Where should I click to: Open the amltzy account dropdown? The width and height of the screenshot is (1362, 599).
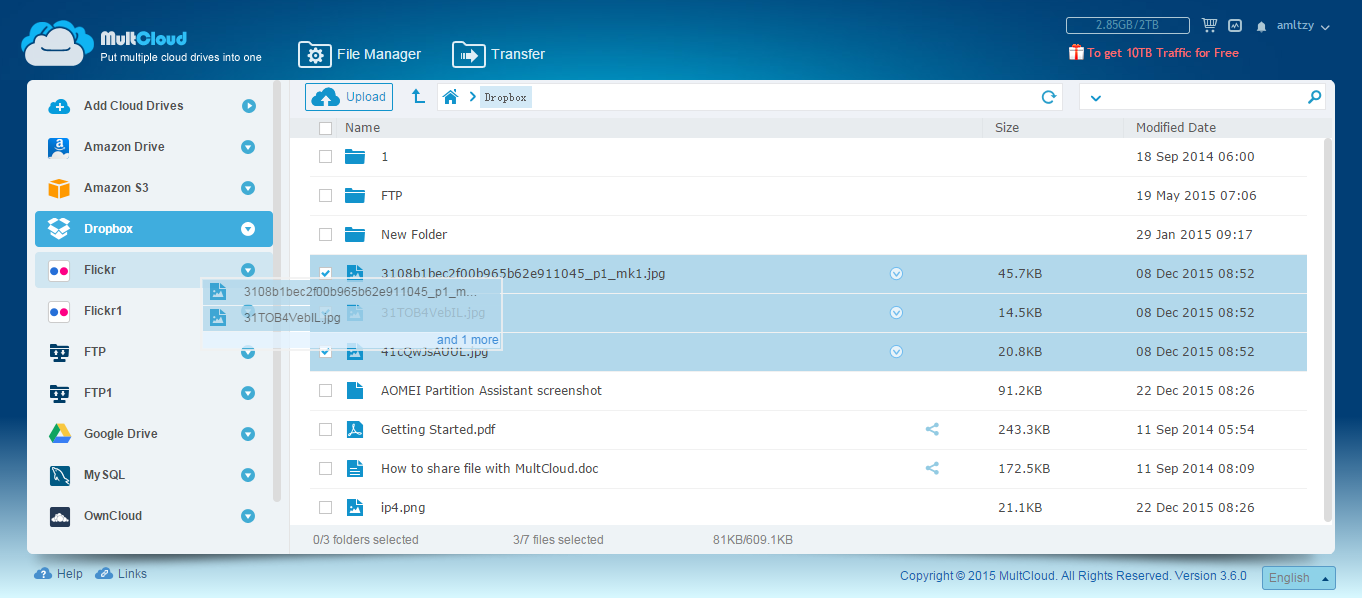pyautogui.click(x=1303, y=27)
